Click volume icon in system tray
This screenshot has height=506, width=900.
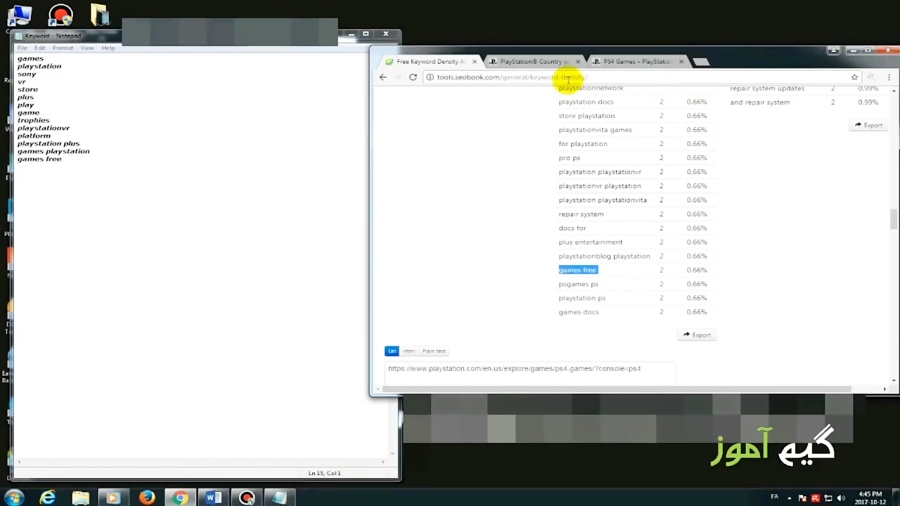(x=841, y=498)
